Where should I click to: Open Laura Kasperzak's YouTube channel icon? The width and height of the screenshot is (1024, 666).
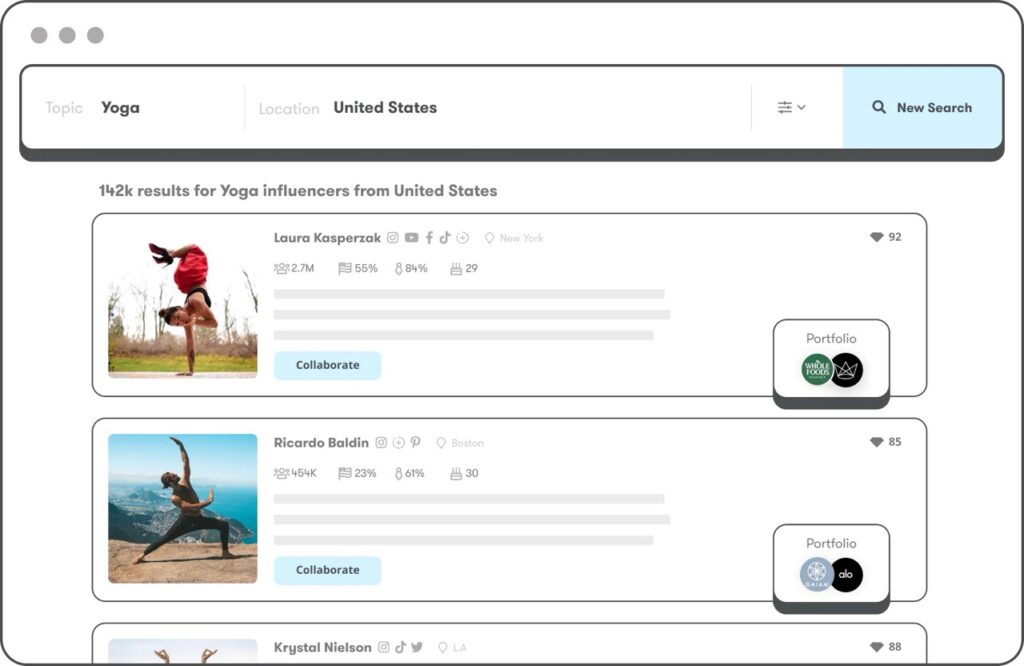pos(411,238)
